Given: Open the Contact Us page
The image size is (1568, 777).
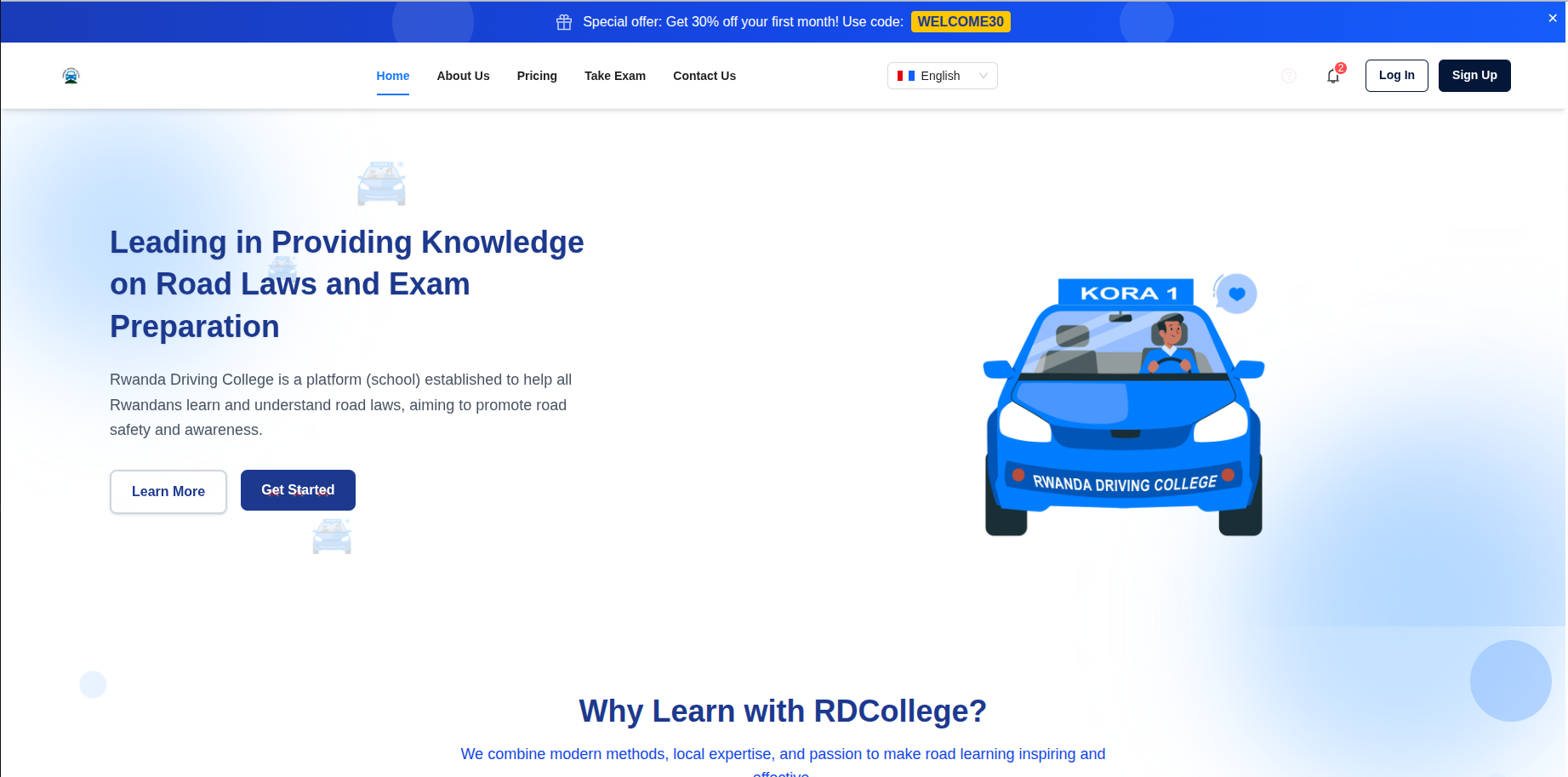Looking at the screenshot, I should pyautogui.click(x=704, y=76).
